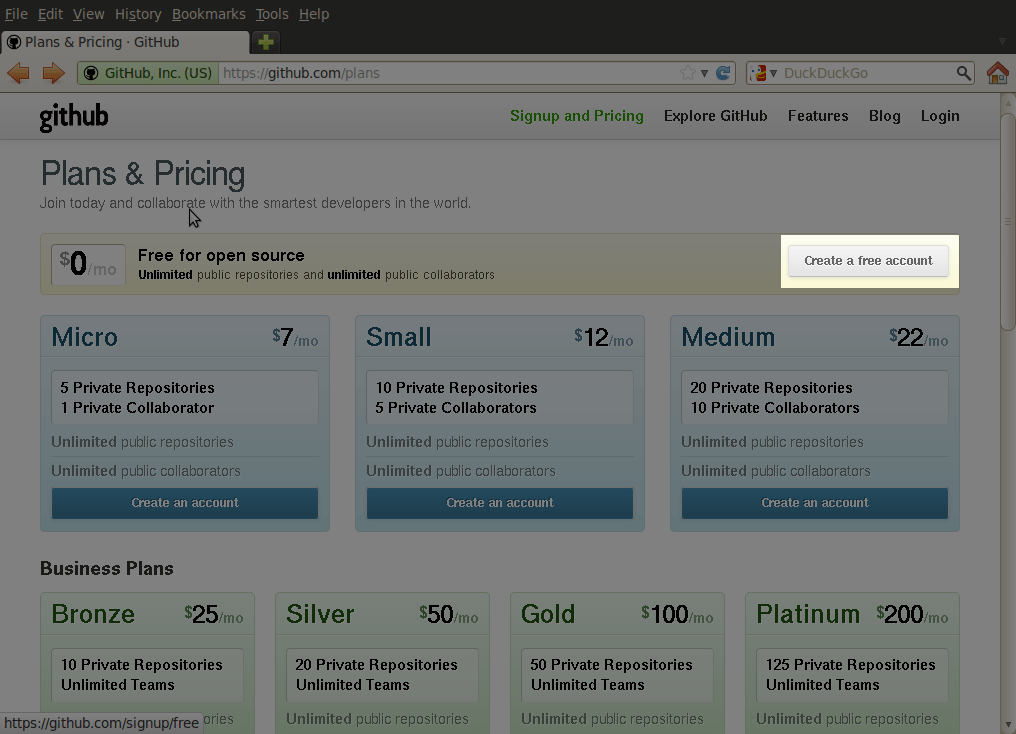
Task: Click the Join today and collaborate subtitle
Action: tap(255, 203)
